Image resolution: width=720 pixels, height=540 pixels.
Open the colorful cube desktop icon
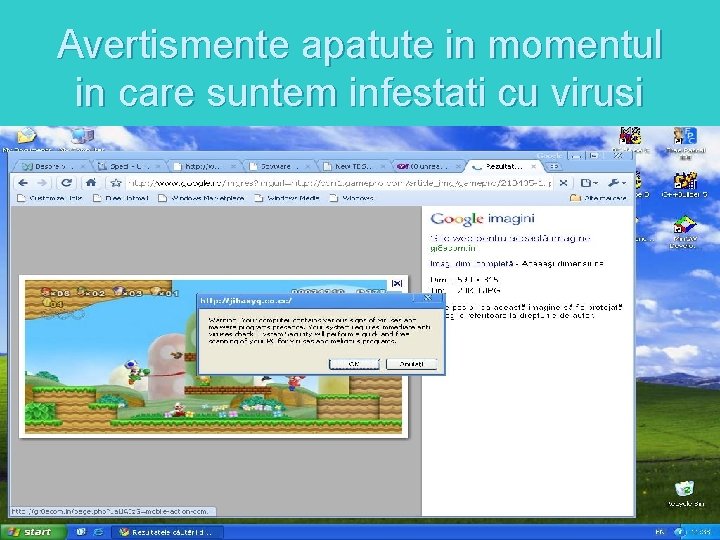point(685,232)
